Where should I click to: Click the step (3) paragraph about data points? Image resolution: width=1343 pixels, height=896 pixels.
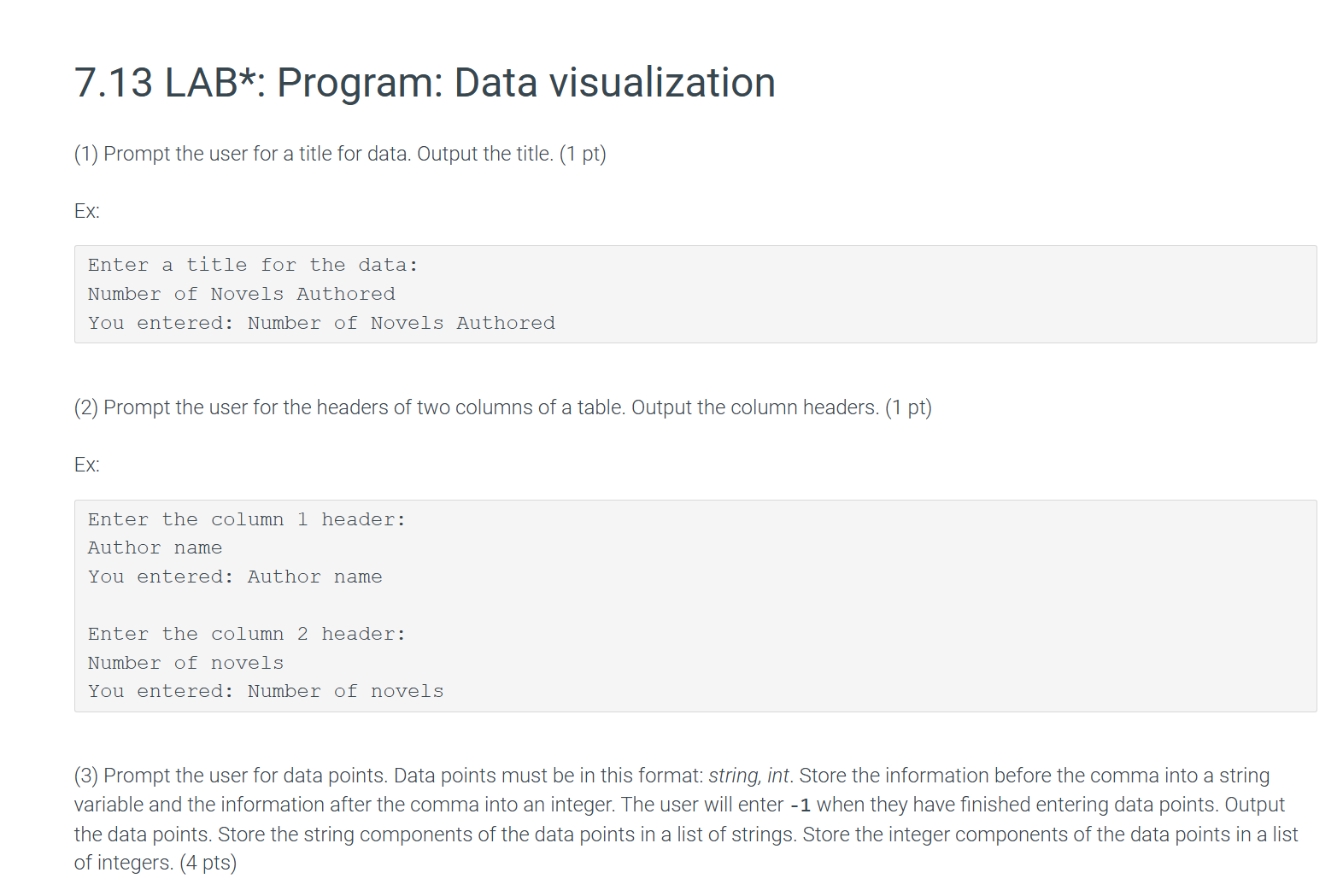pos(686,819)
